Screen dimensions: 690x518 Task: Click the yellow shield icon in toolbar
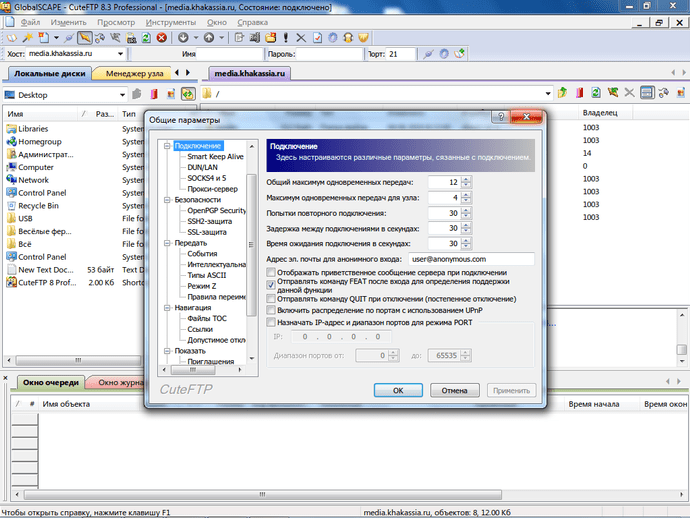[363, 38]
